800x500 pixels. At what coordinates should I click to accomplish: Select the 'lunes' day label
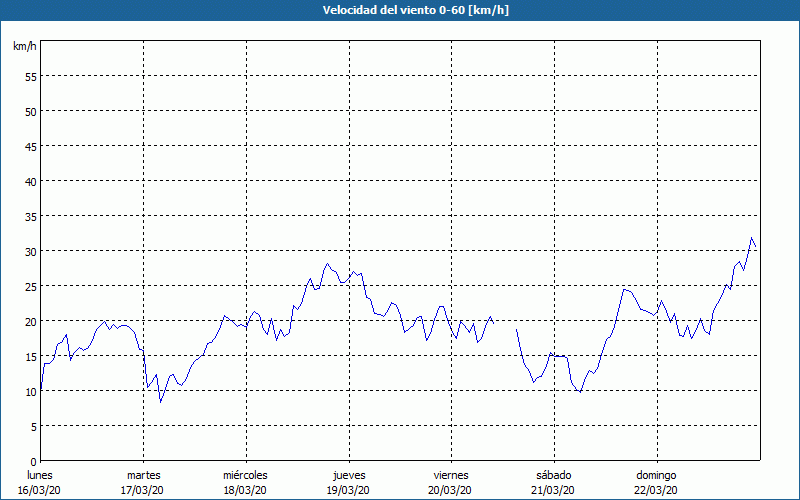(40, 475)
